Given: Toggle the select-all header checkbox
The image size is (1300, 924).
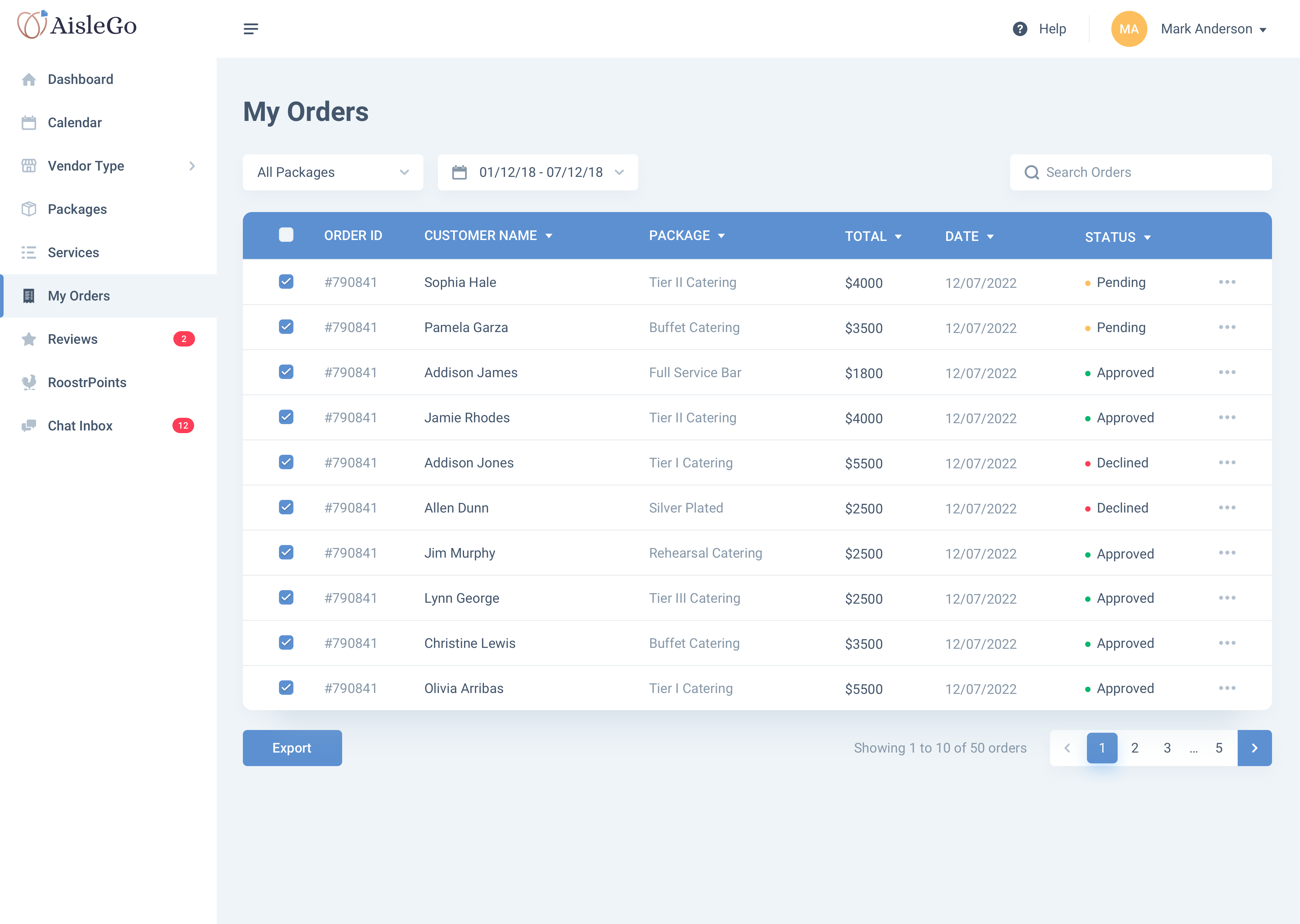Looking at the screenshot, I should (286, 235).
